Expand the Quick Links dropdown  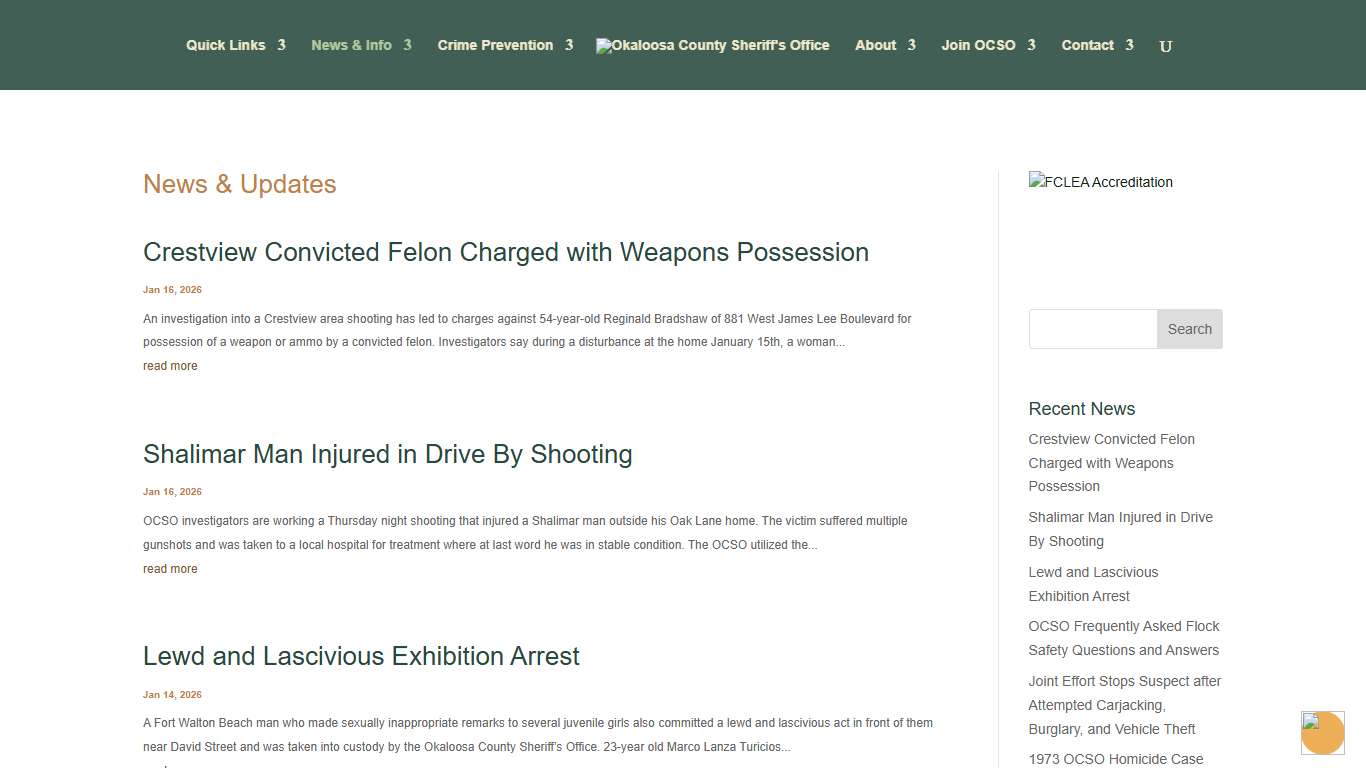[x=226, y=45]
